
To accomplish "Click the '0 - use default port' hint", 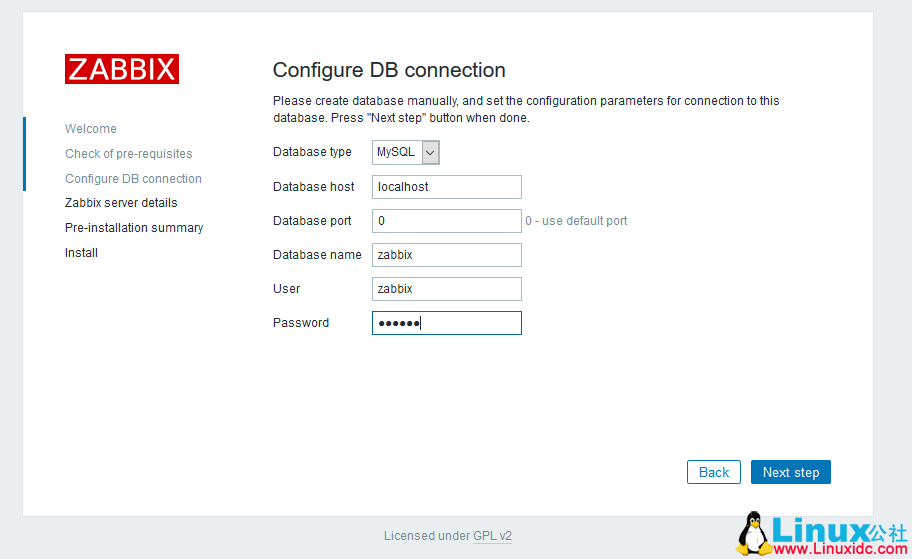I will point(576,221).
